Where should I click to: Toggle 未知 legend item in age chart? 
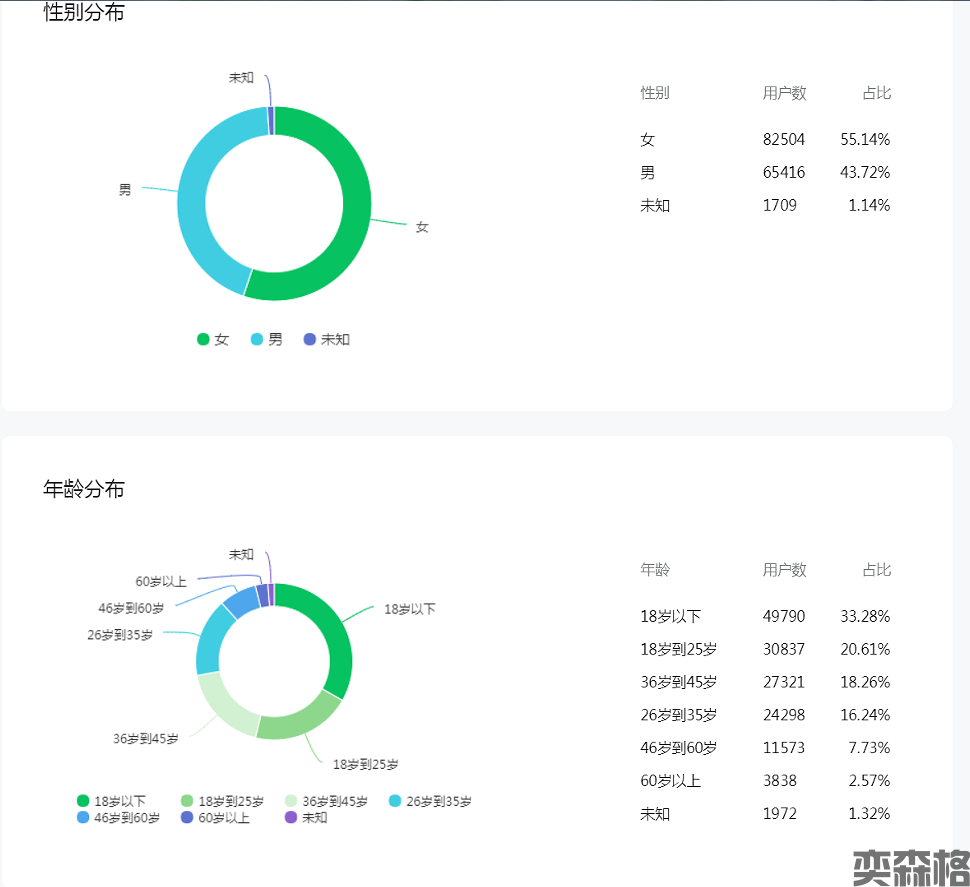(x=305, y=817)
